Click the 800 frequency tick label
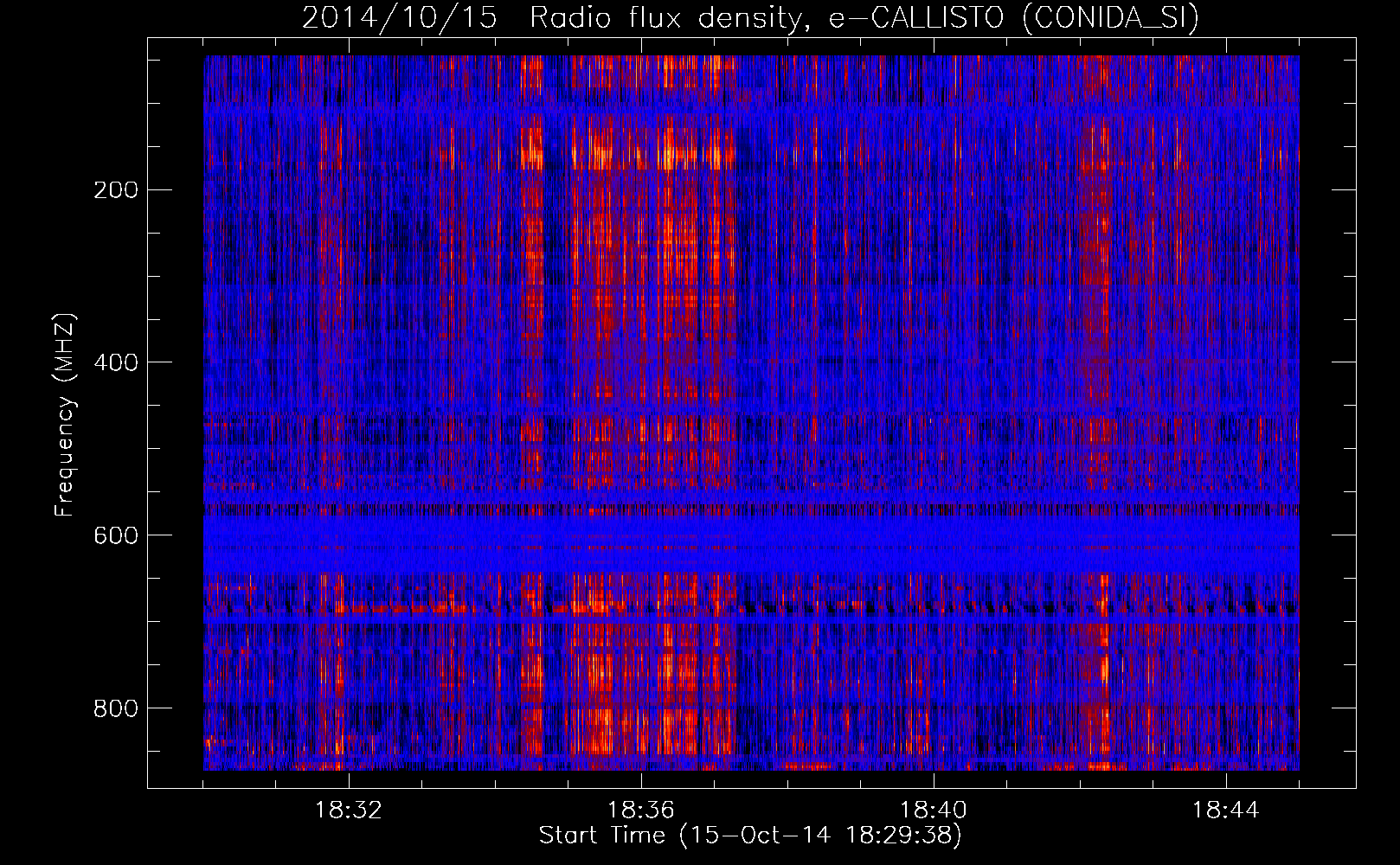The width and height of the screenshot is (1400, 865). tap(115, 708)
